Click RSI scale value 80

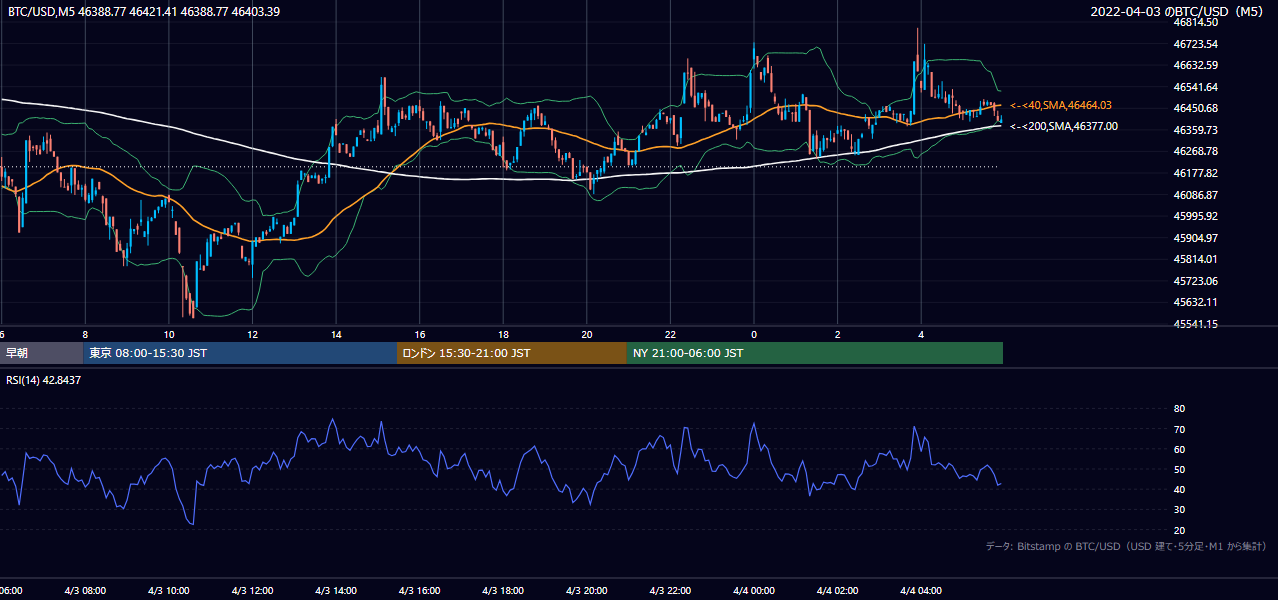tap(1179, 409)
